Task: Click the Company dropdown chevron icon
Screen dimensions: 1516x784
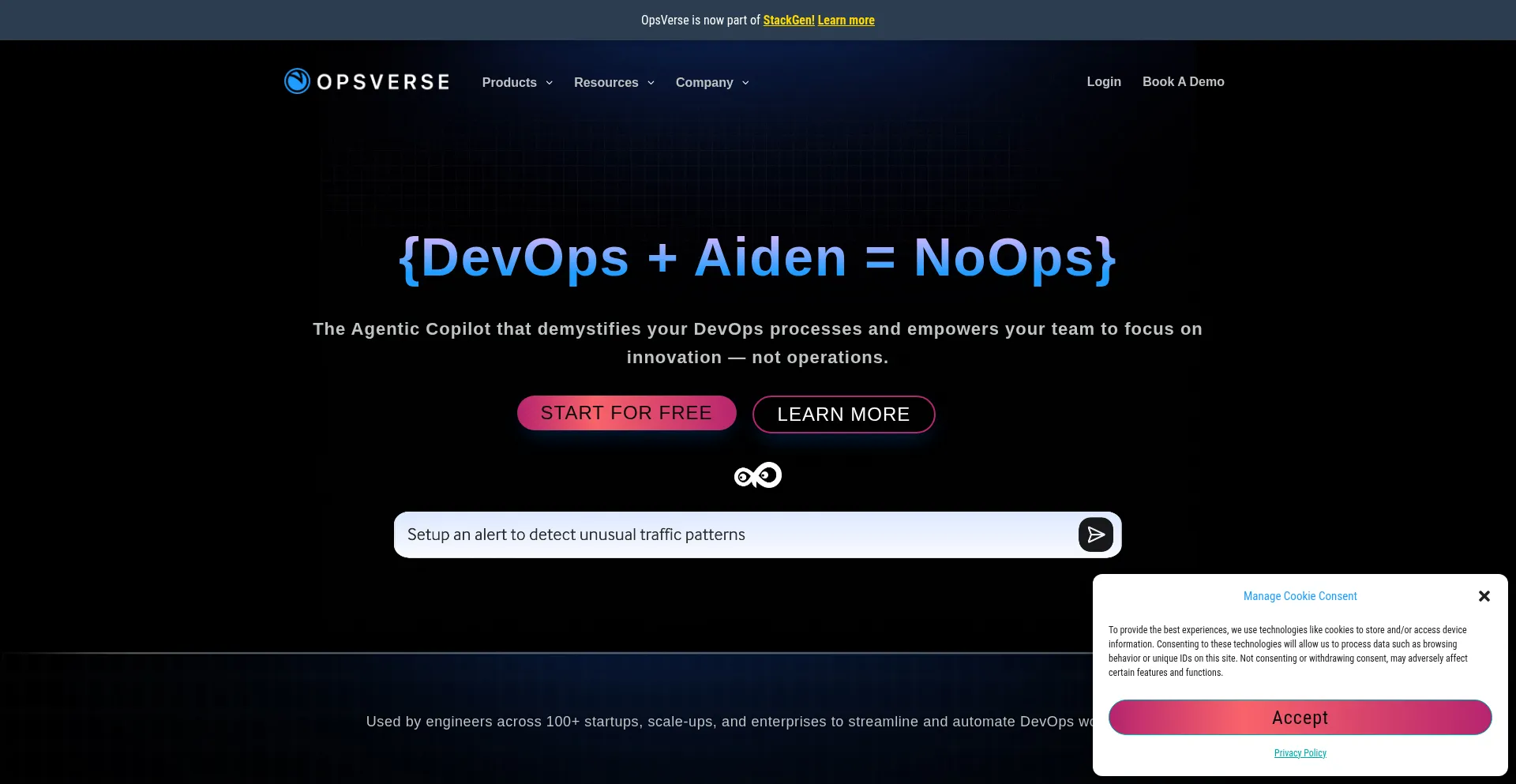Action: 745,82
